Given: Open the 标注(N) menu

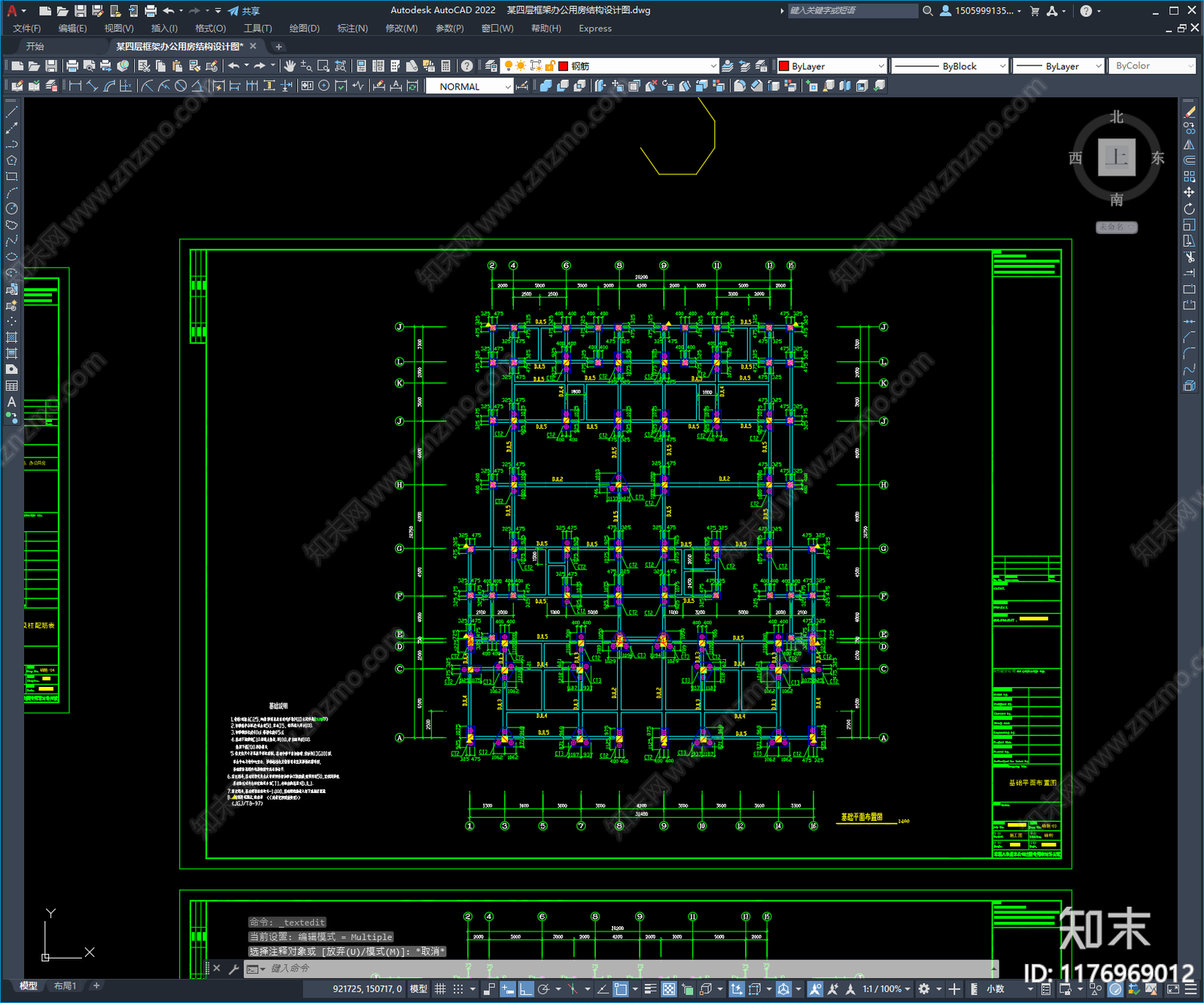Looking at the screenshot, I should click(352, 29).
